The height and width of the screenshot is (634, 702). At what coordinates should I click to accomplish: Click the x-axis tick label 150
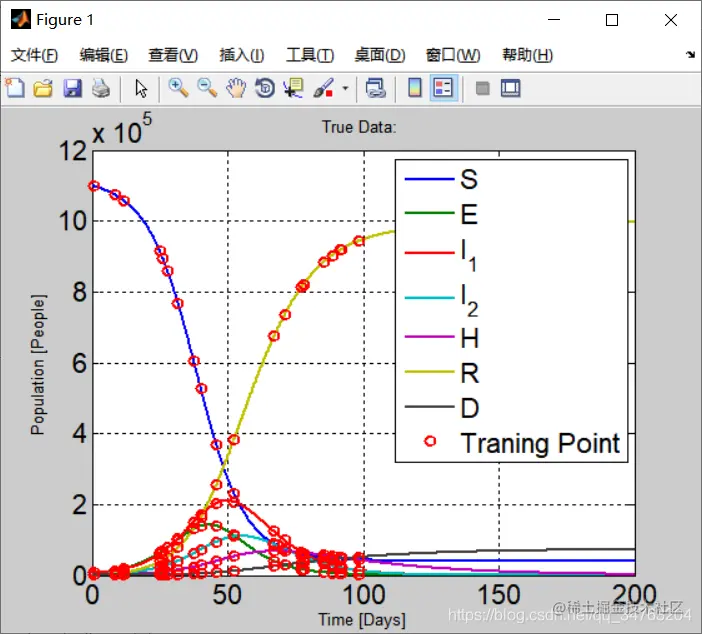pyautogui.click(x=499, y=595)
